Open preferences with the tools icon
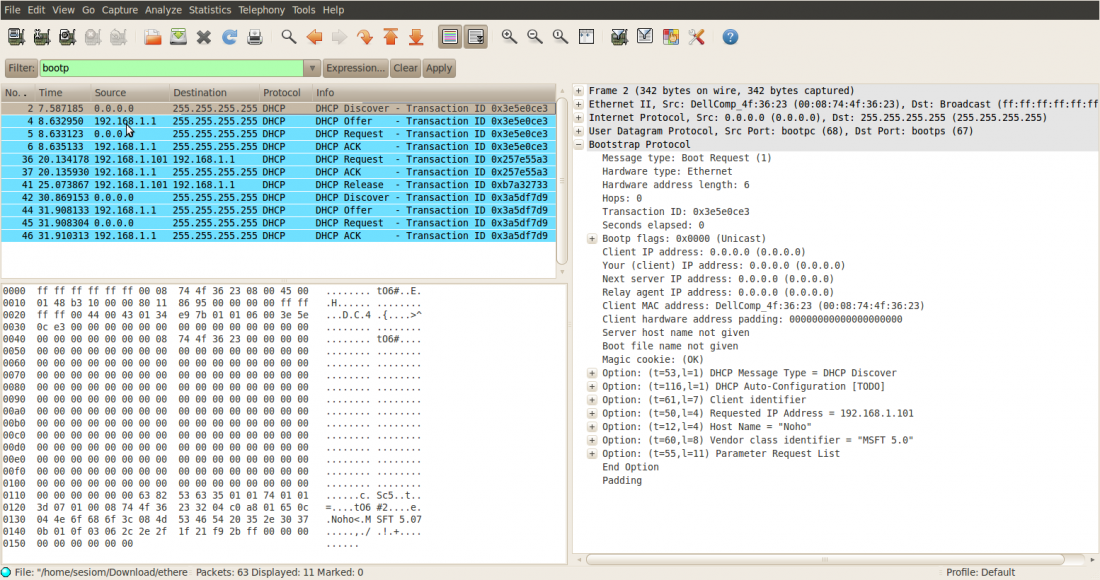Image resolution: width=1100 pixels, height=580 pixels. pyautogui.click(x=696, y=37)
